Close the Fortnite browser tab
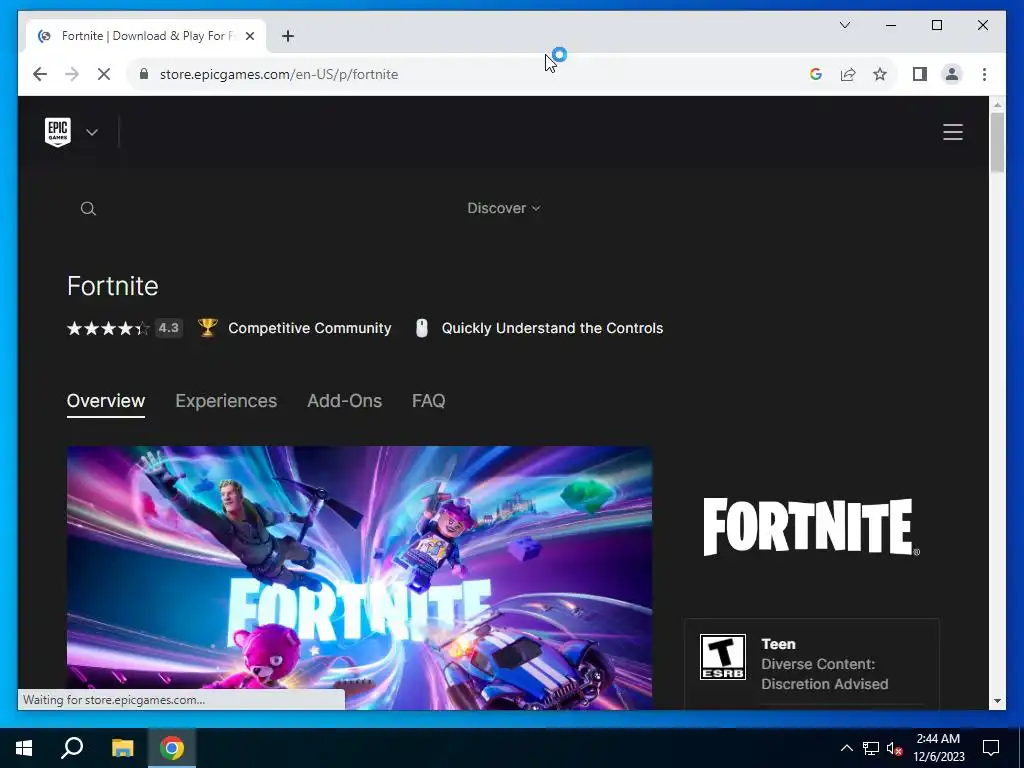This screenshot has width=1024, height=768. point(249,36)
